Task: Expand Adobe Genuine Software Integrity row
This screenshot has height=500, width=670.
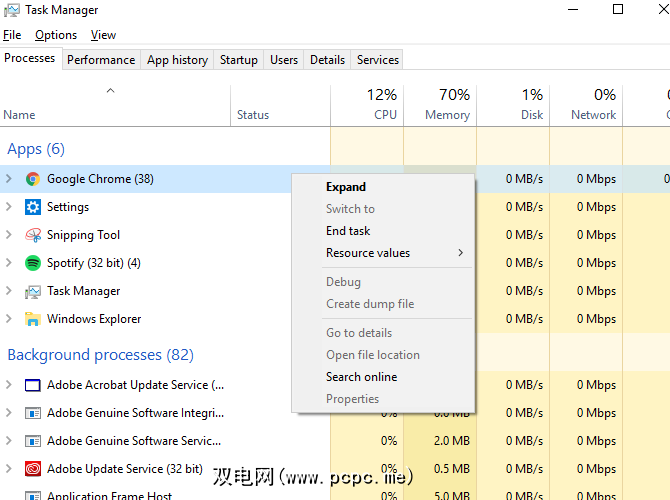Action: point(9,413)
